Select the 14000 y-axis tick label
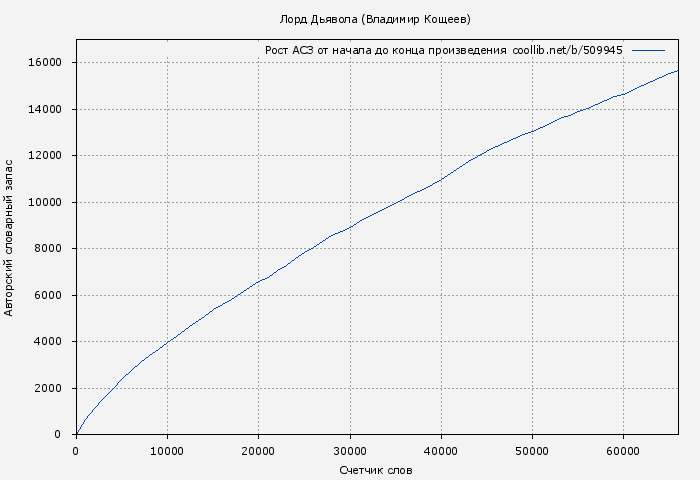The image size is (700, 480). point(46,109)
